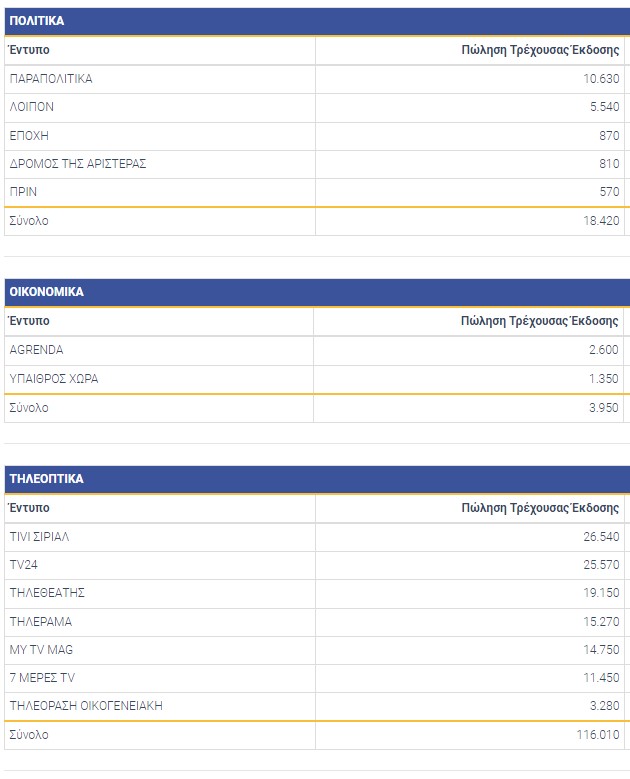This screenshot has height=779, width=630.
Task: Click the AGRENDA publication name
Action: (36, 350)
